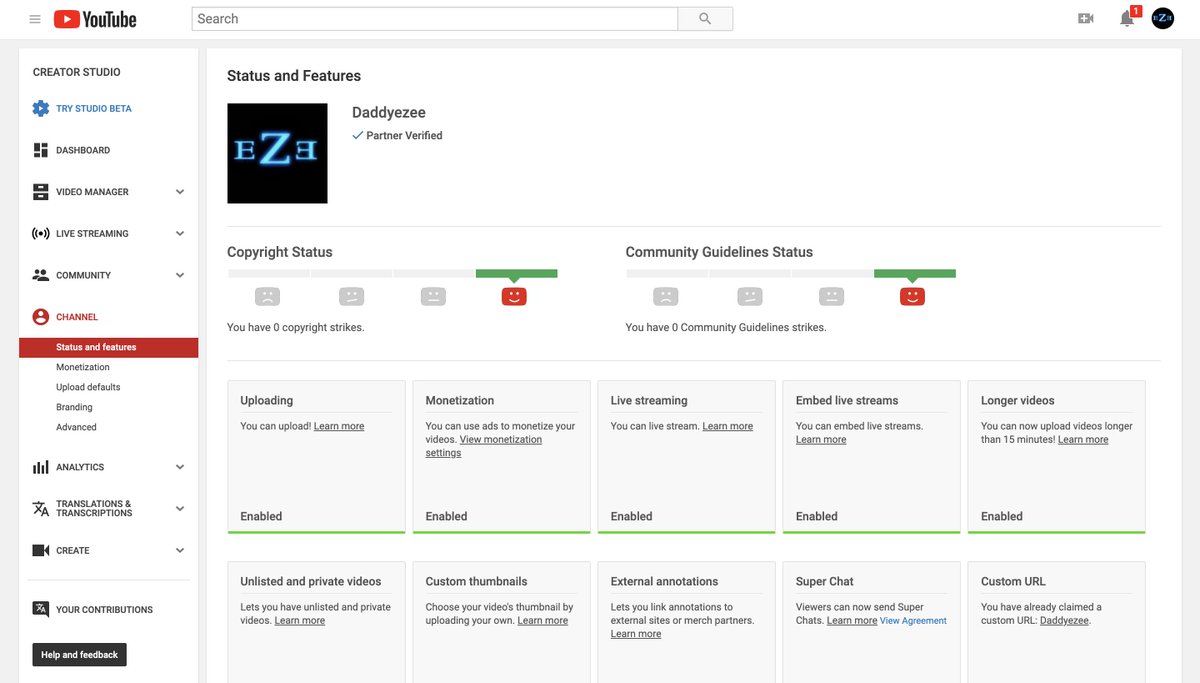
Task: Click the Translations & Transcriptions icon
Action: click(40, 509)
